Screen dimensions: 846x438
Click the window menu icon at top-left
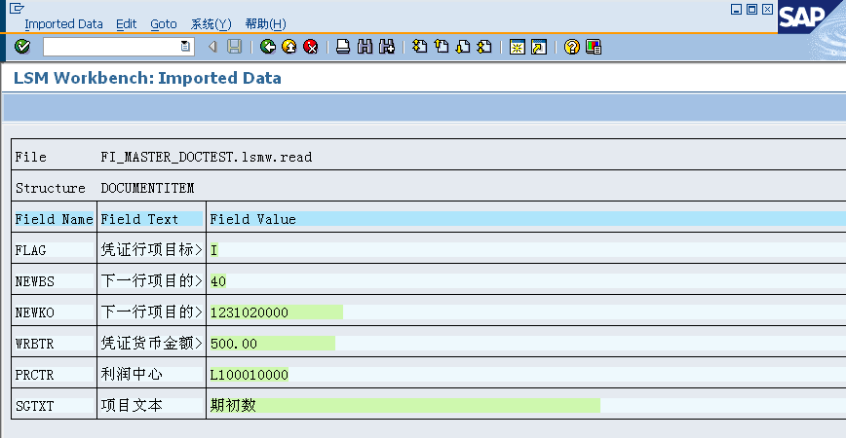(17, 8)
